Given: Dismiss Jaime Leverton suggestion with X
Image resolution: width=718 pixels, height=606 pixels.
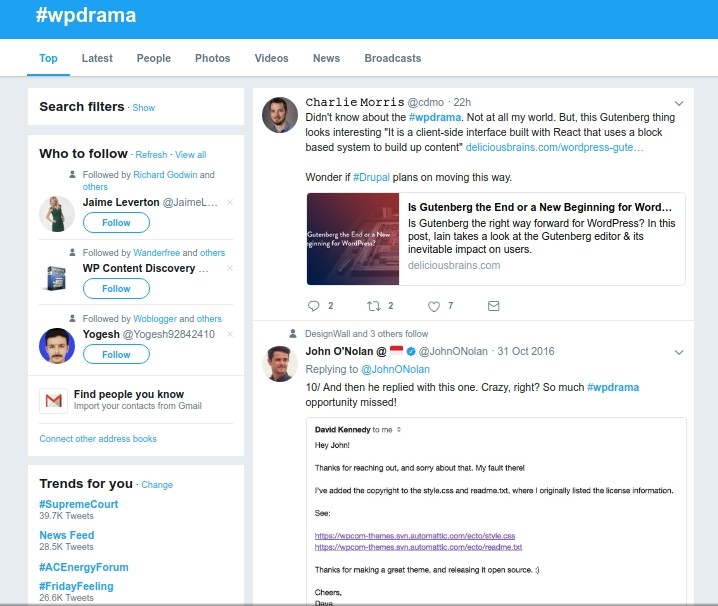Looking at the screenshot, I should point(229,202).
